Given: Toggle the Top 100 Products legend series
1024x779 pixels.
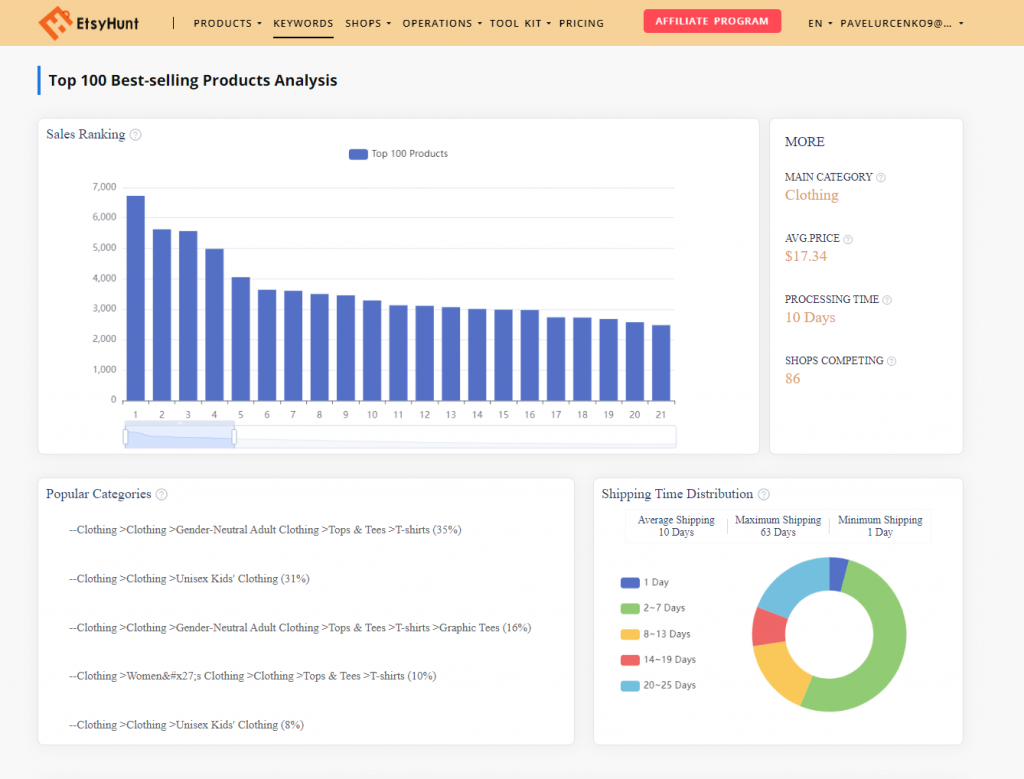Looking at the screenshot, I should pyautogui.click(x=359, y=154).
